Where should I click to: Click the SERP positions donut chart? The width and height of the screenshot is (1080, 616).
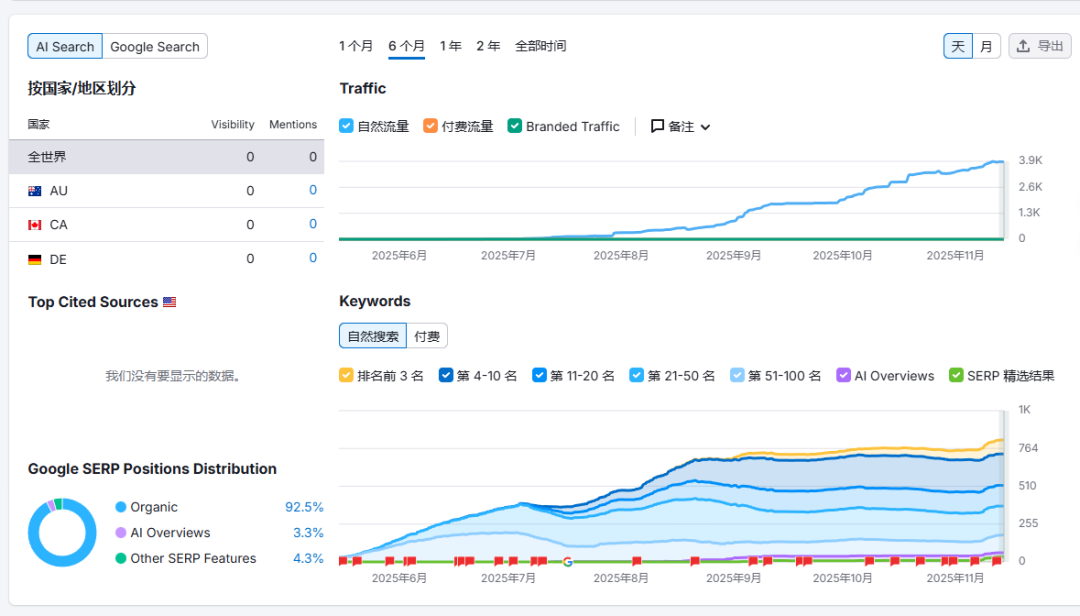pos(62,532)
